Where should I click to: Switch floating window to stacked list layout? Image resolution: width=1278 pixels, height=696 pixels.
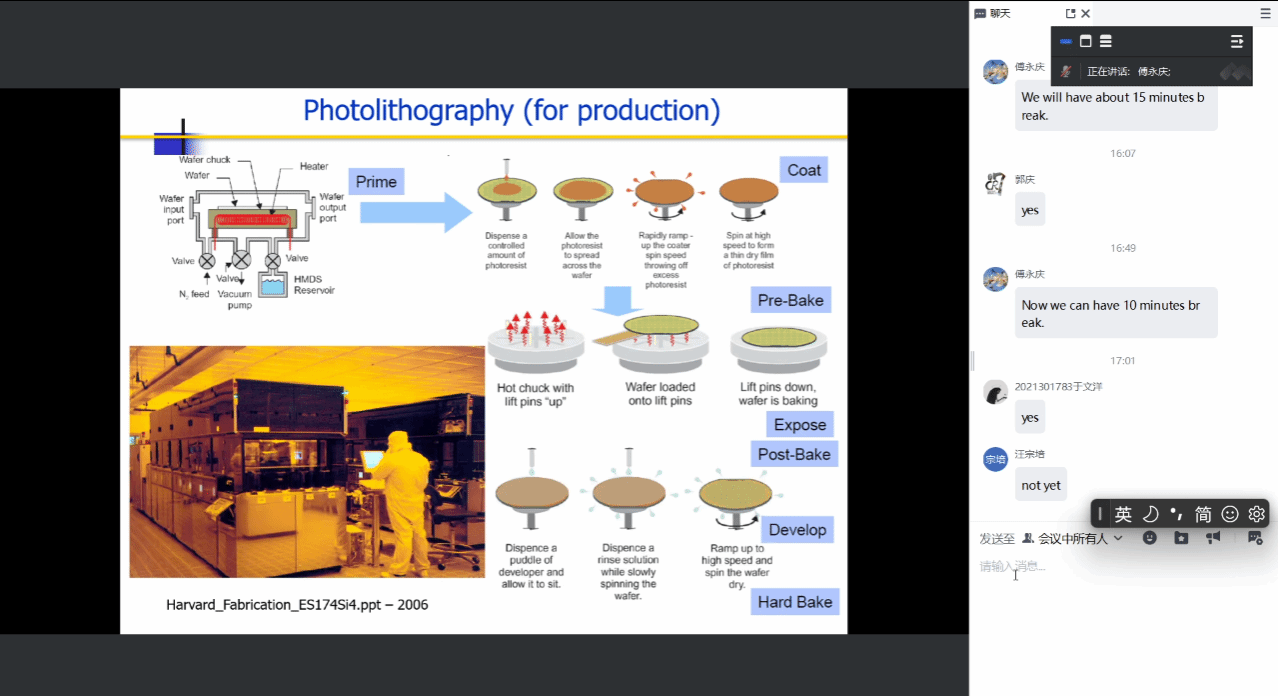point(1106,41)
